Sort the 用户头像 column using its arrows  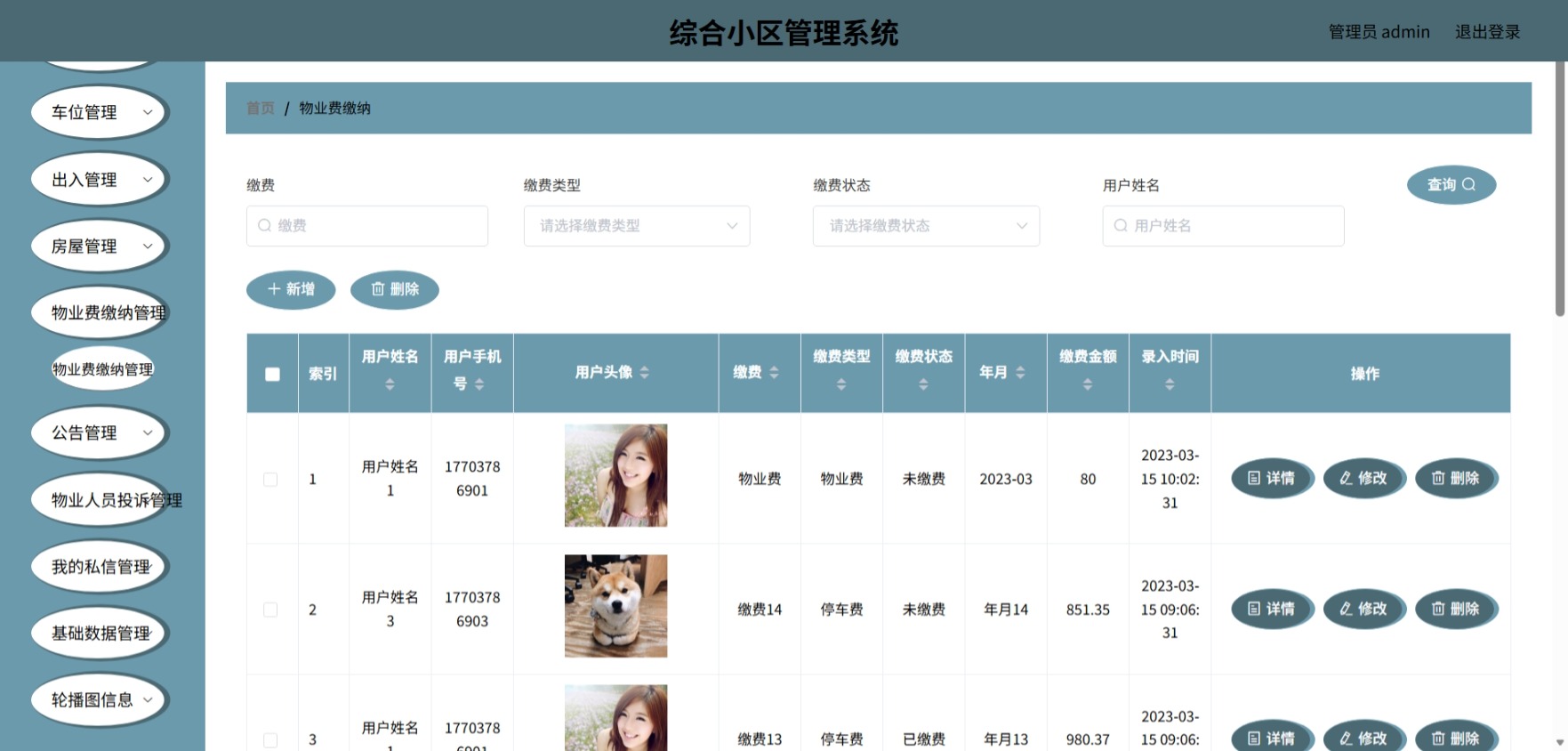pos(645,373)
